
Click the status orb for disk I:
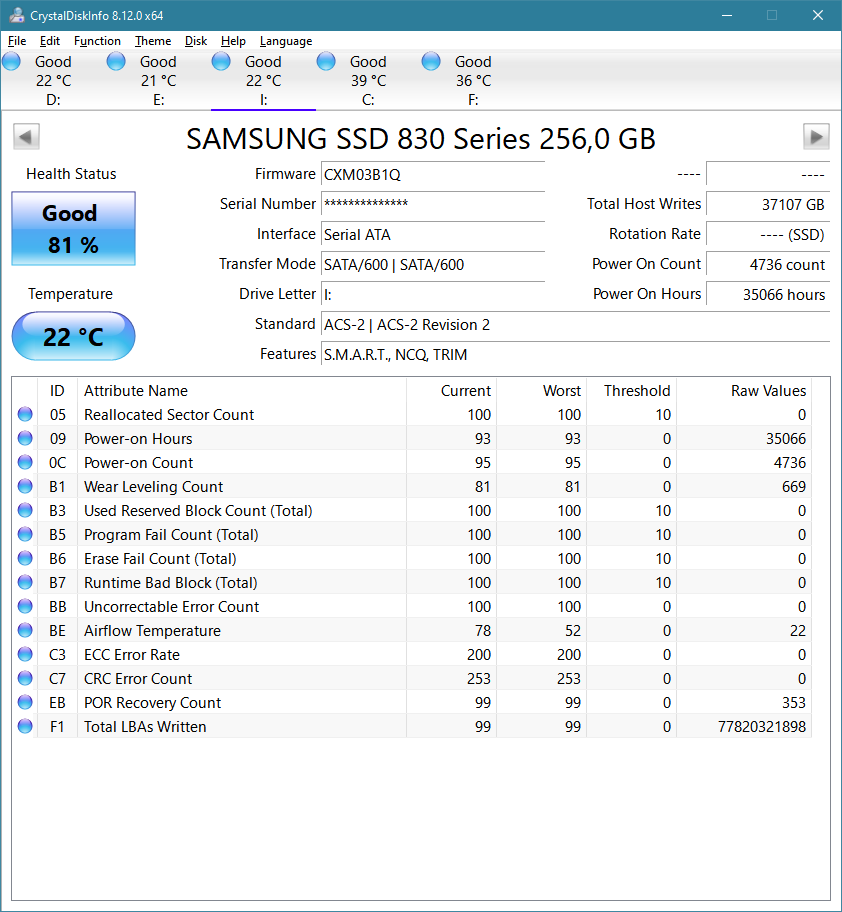(x=221, y=61)
